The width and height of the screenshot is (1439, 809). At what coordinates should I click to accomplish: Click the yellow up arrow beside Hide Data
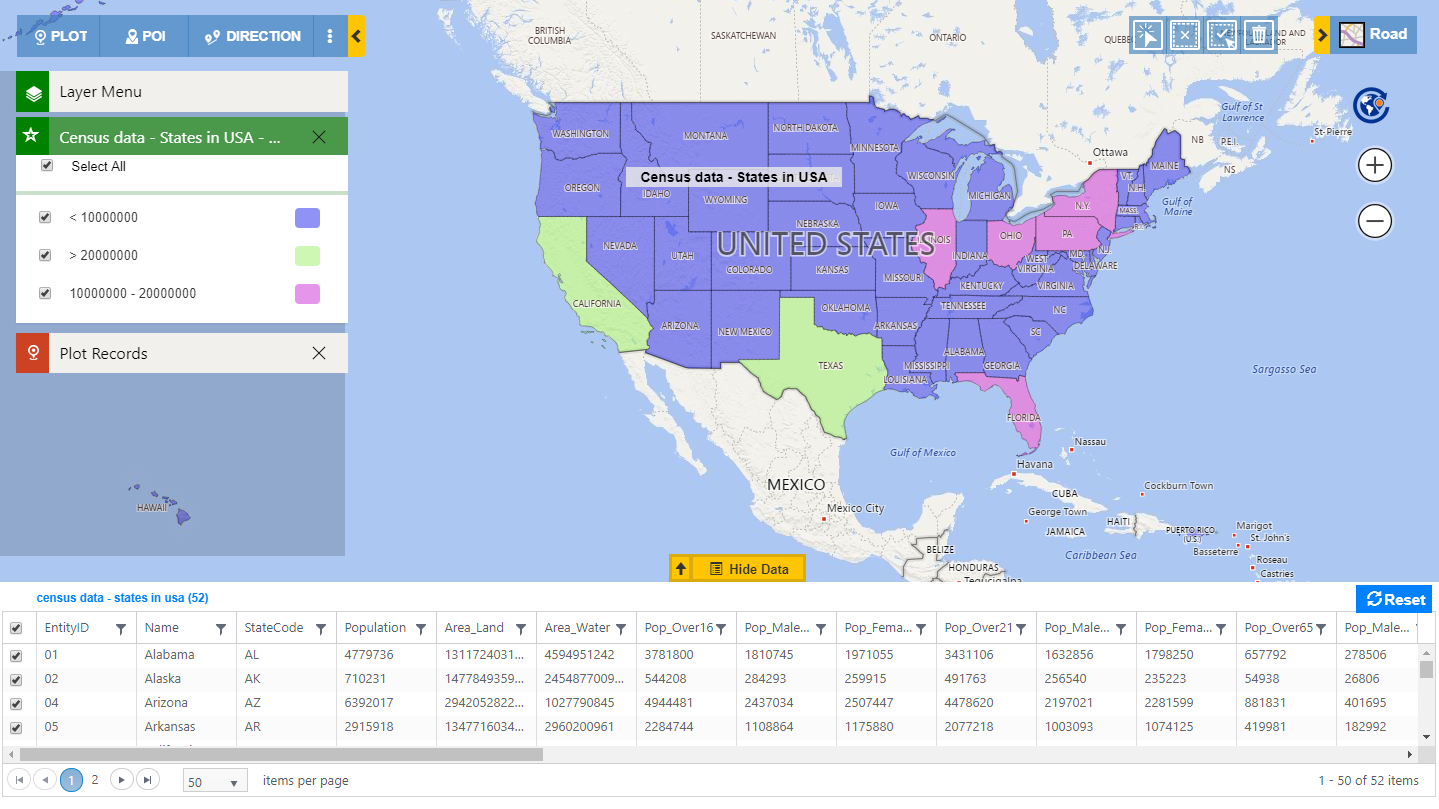(x=680, y=568)
